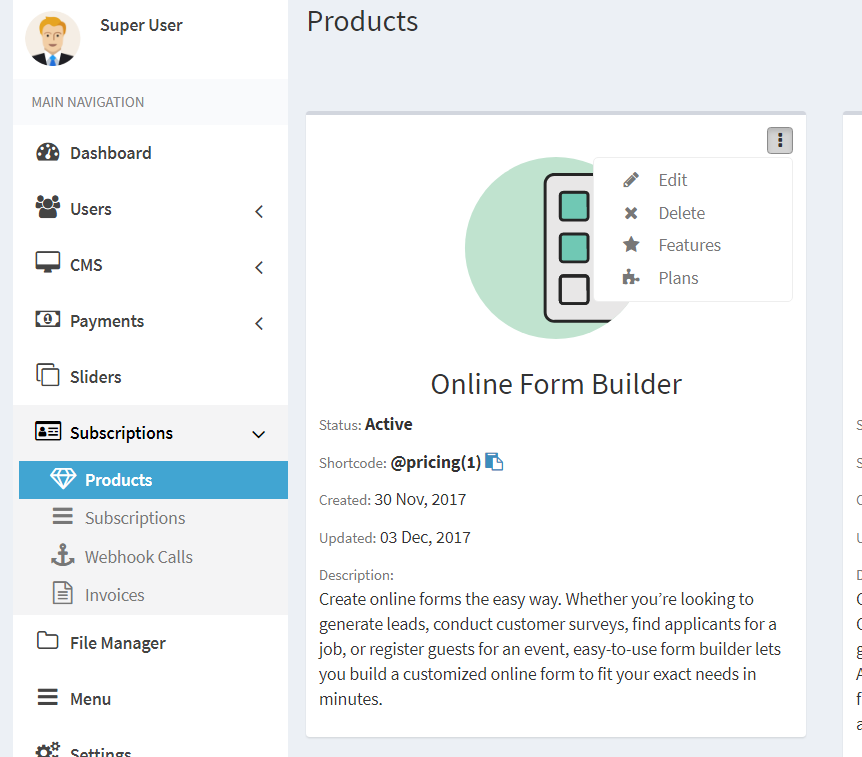Image resolution: width=862 pixels, height=757 pixels.
Task: Select the Products submenu item
Action: (153, 480)
